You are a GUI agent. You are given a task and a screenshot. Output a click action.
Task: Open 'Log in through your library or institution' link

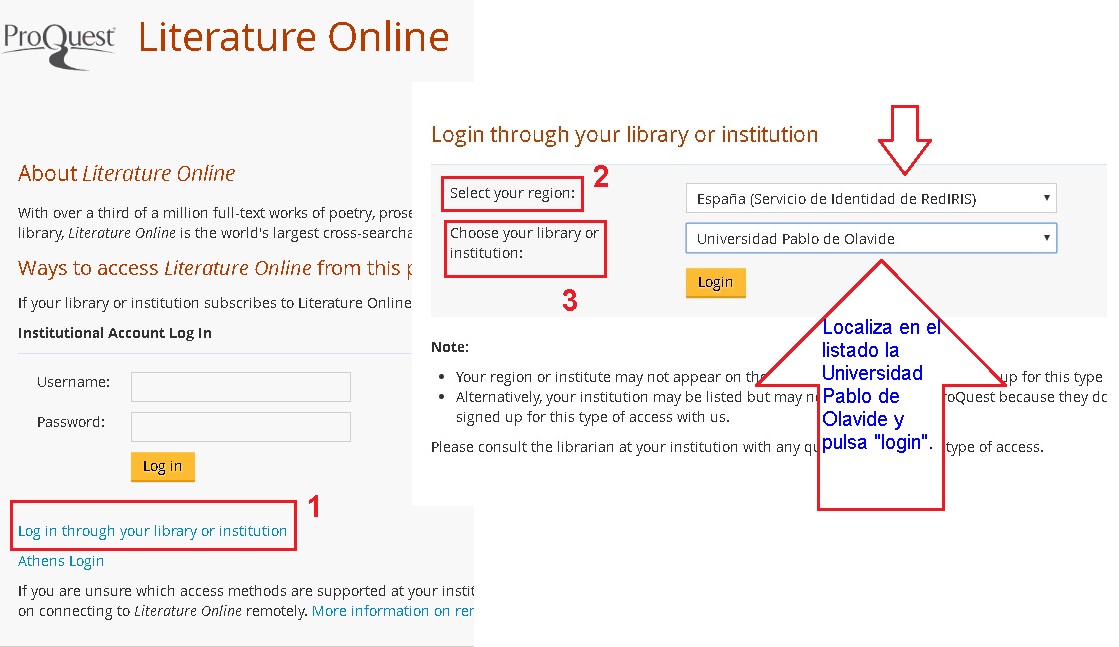point(152,531)
